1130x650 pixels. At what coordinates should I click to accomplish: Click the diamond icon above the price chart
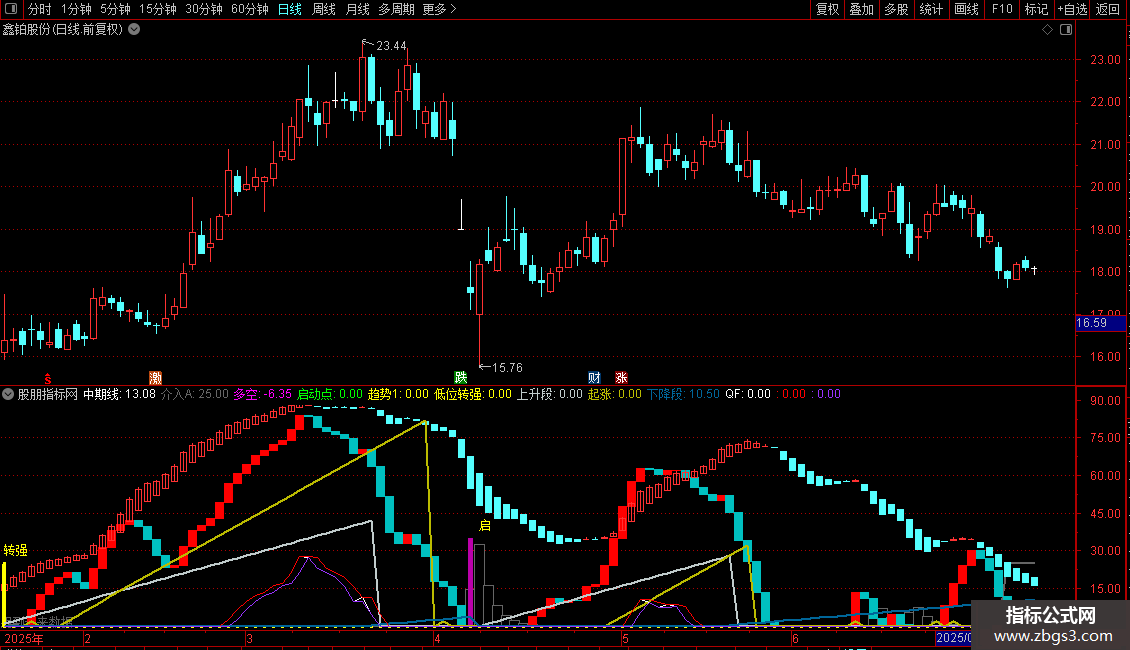pos(1047,30)
